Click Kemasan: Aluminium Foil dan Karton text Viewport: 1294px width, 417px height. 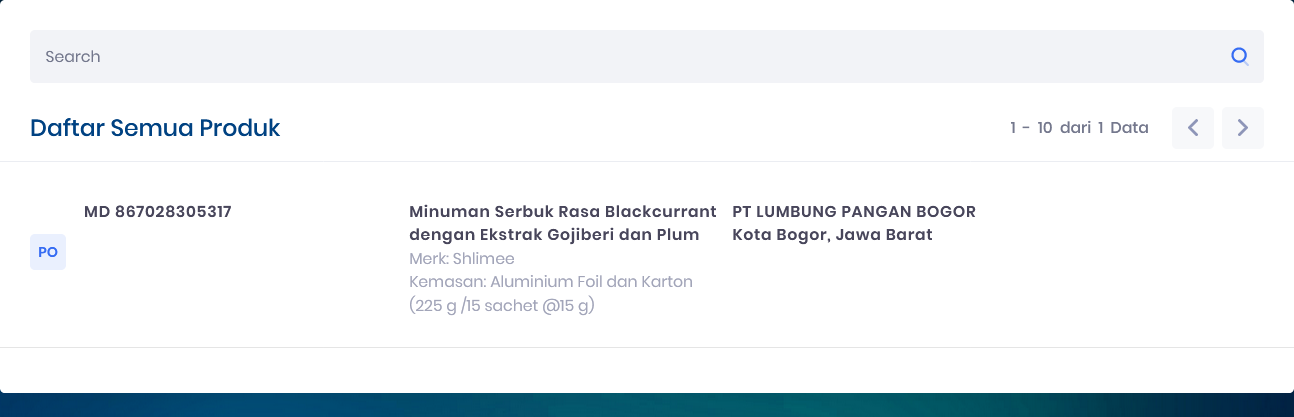coord(551,282)
